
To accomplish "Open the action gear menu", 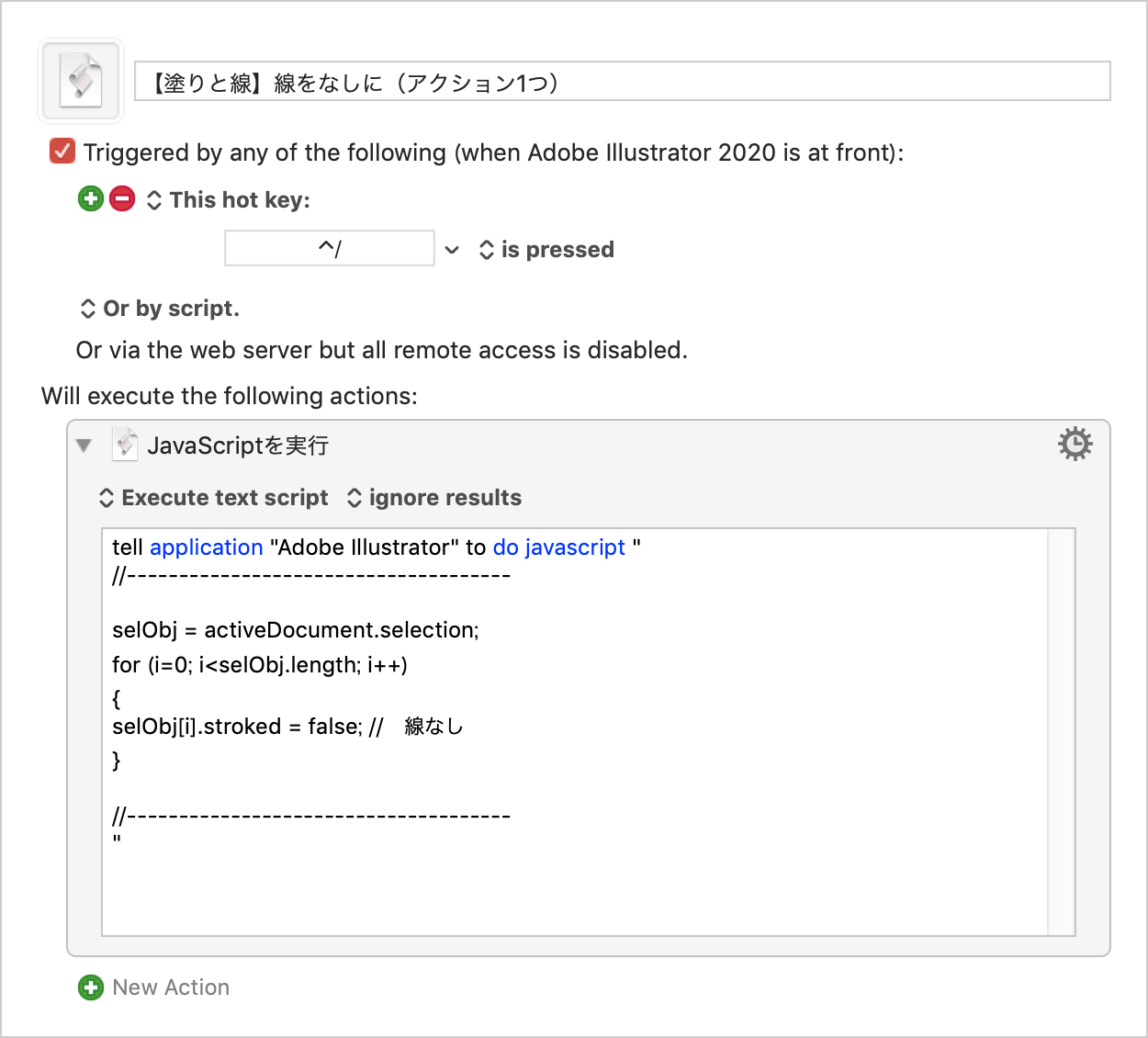I will pos(1075,445).
